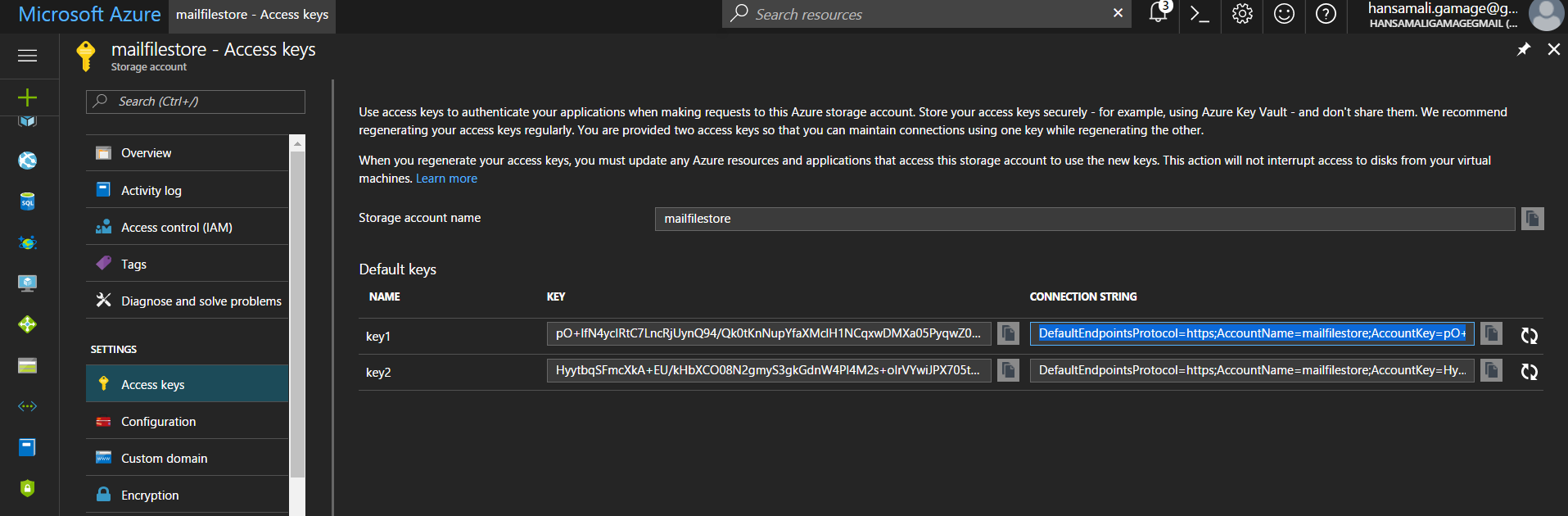Click the smiley feedback icon
Image resolution: width=1568 pixels, height=516 pixels.
click(x=1284, y=14)
